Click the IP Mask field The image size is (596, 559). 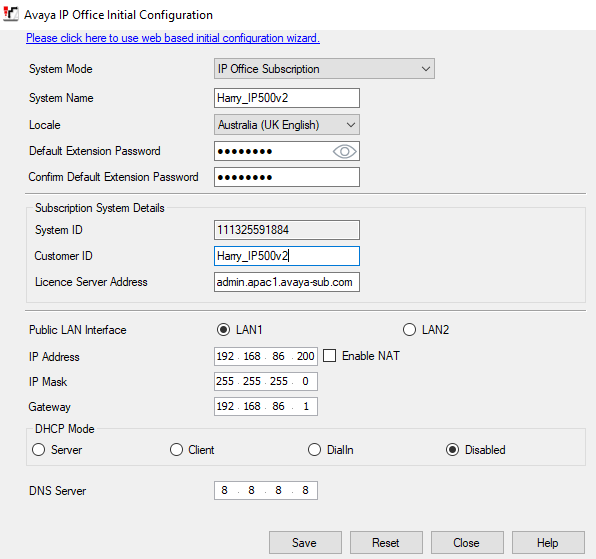pos(266,382)
